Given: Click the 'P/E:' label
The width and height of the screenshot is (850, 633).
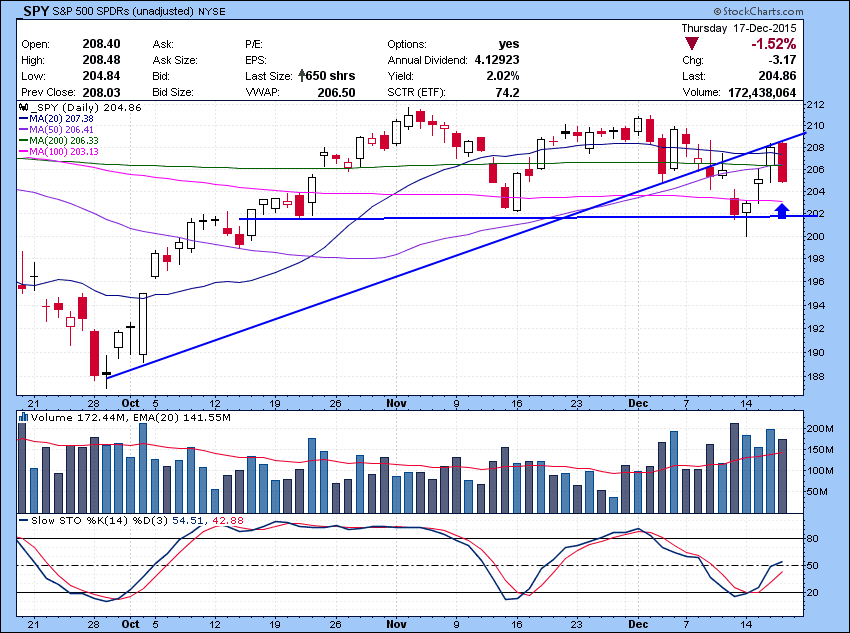Looking at the screenshot, I should (x=254, y=44).
